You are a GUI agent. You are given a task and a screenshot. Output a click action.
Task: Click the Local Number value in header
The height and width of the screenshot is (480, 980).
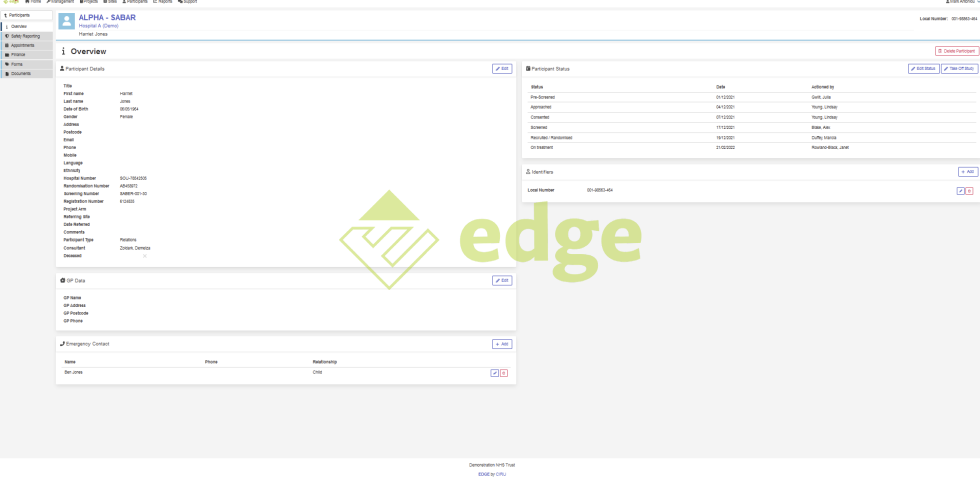coord(964,19)
